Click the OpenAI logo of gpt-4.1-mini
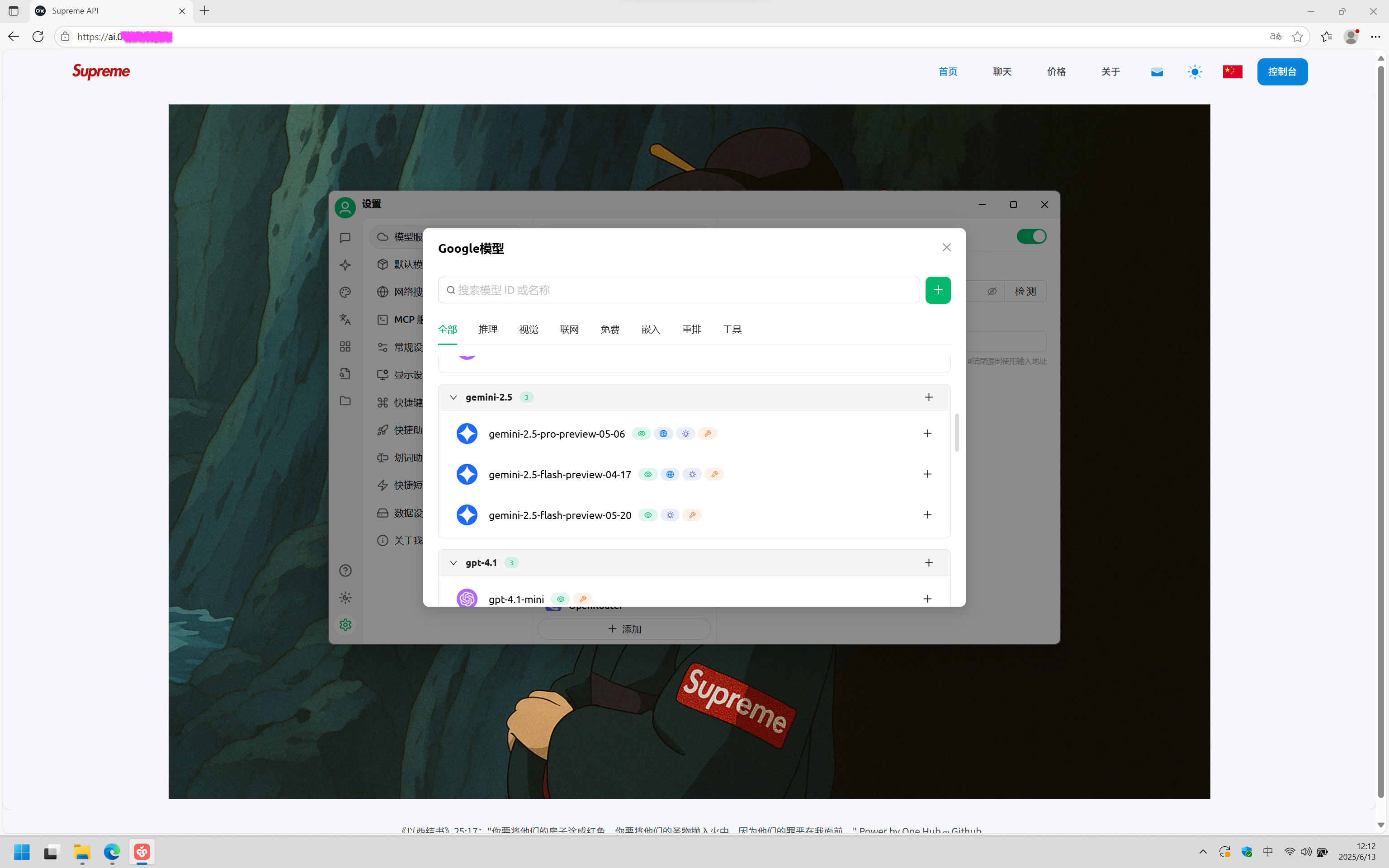Viewport: 1389px width, 868px height. coord(467,598)
